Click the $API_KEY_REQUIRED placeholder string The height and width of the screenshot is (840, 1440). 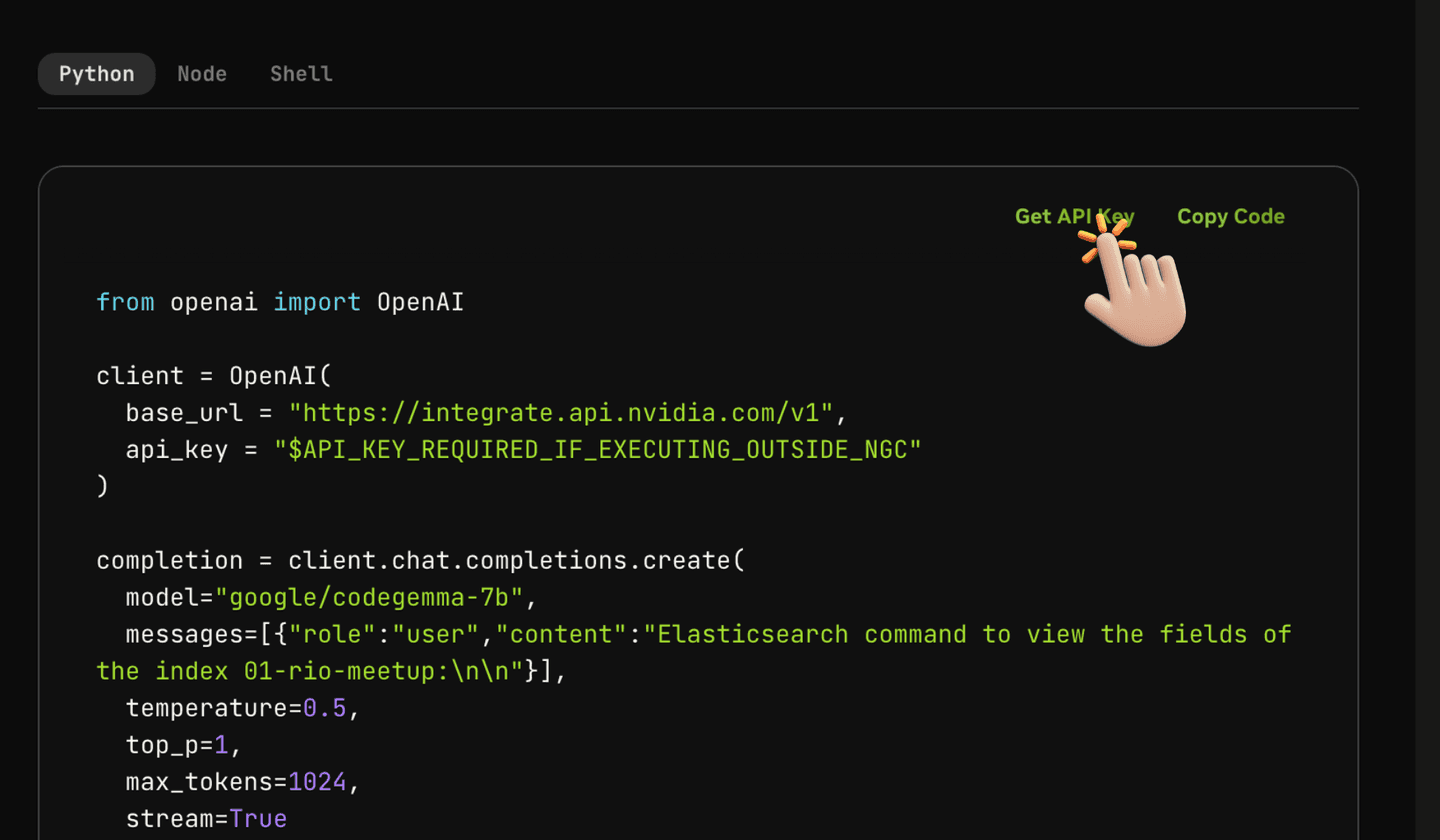(x=597, y=450)
